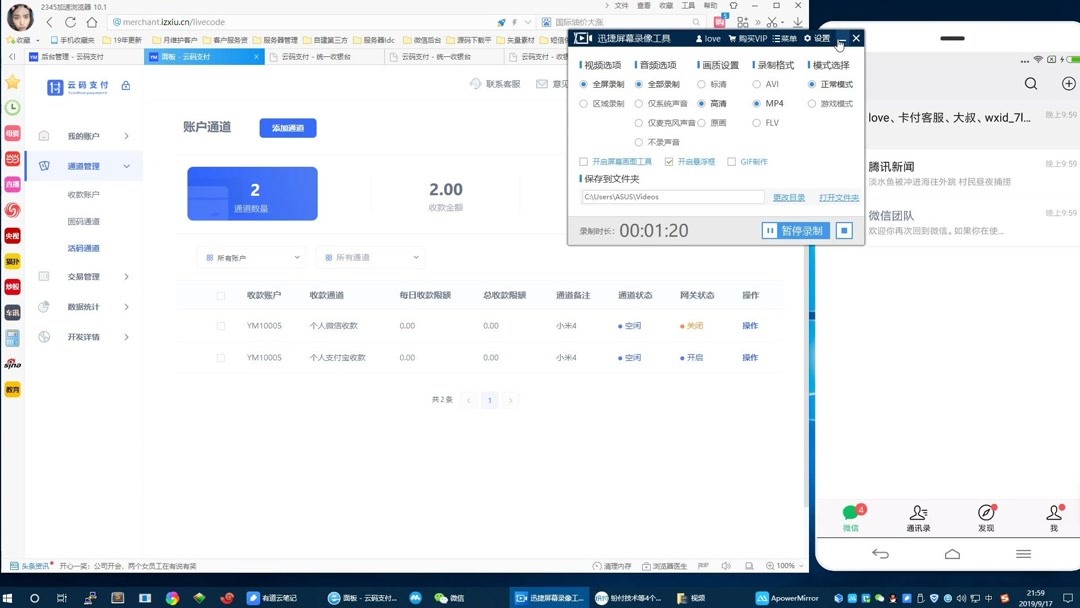Click the 暂停录制 pause button
The width and height of the screenshot is (1080, 608).
pyautogui.click(x=794, y=230)
